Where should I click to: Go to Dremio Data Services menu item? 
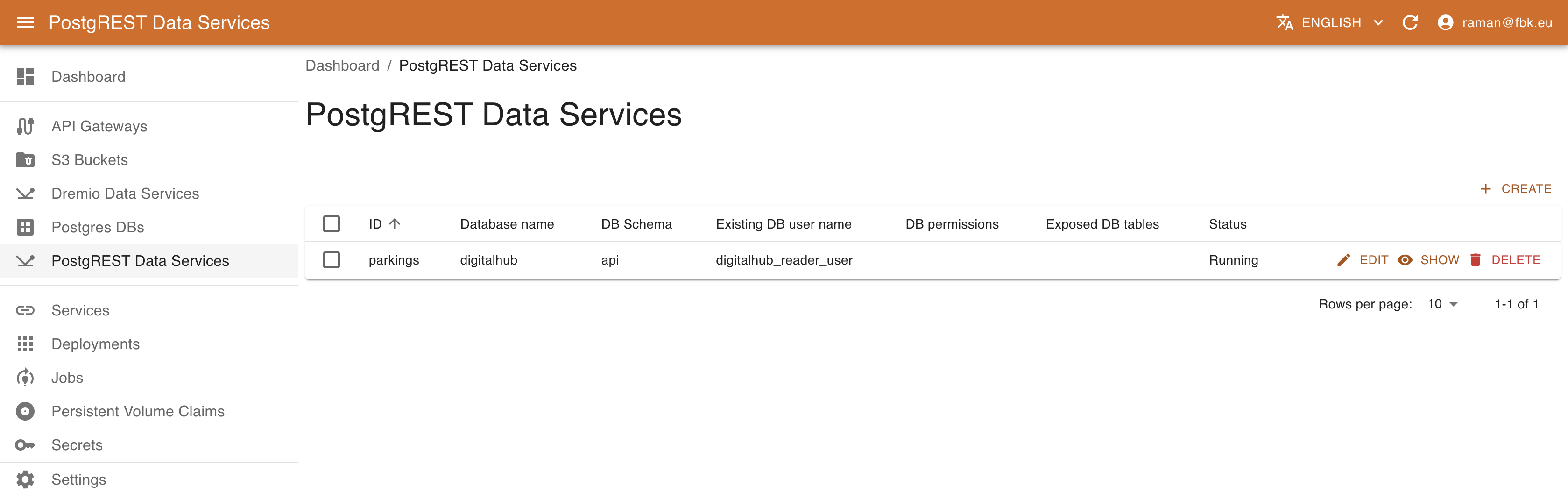click(125, 193)
